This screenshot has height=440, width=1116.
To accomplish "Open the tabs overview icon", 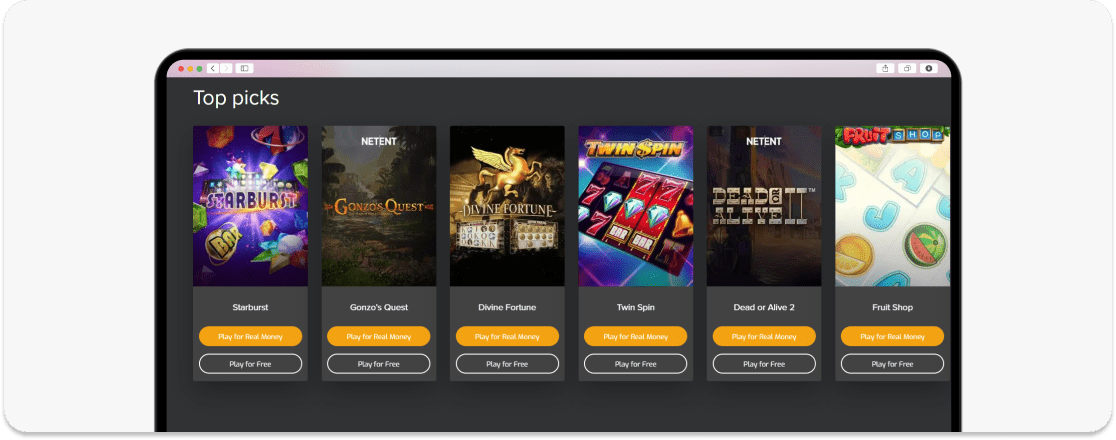I will point(907,68).
